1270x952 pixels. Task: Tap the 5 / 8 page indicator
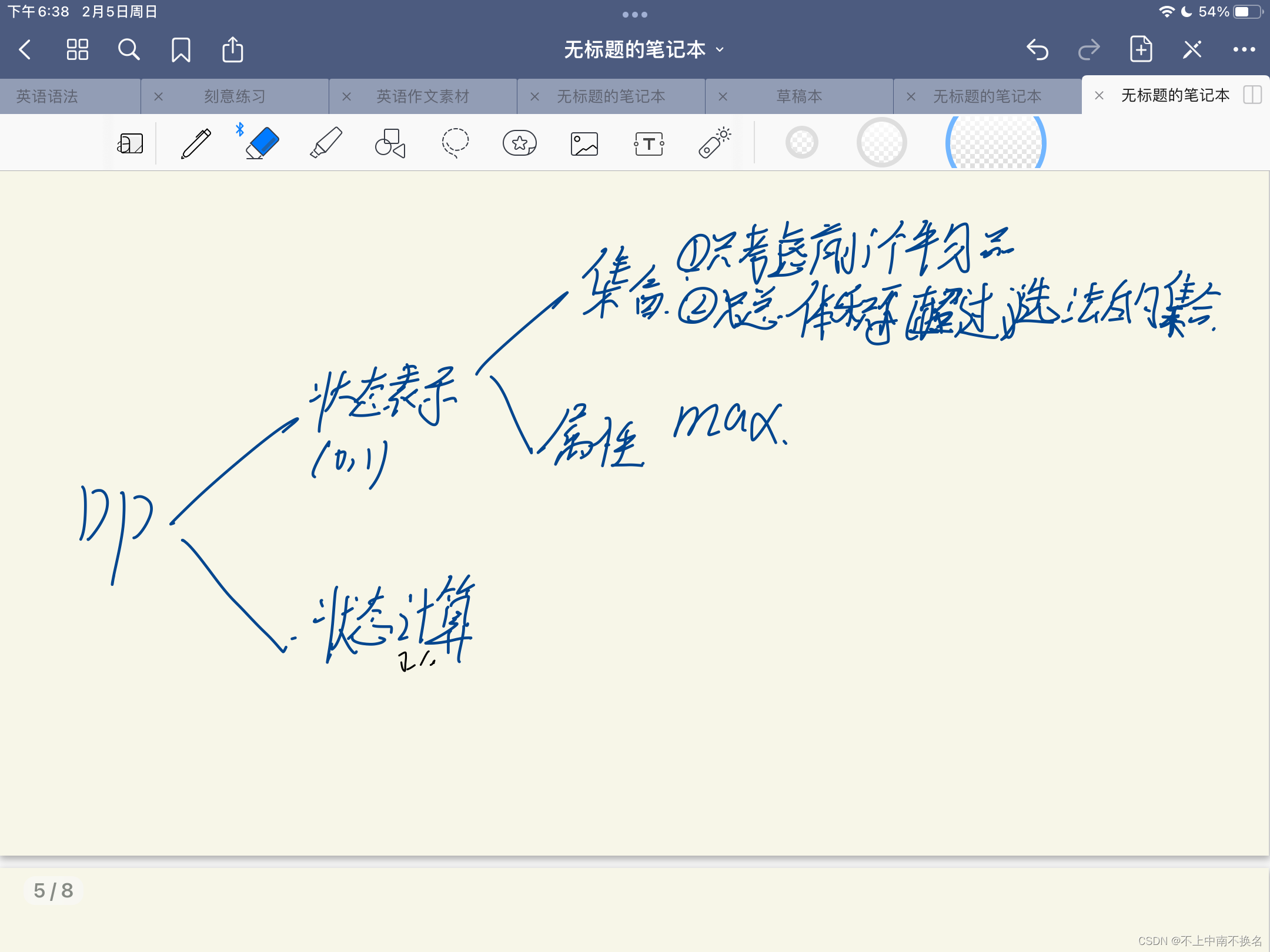click(x=53, y=891)
